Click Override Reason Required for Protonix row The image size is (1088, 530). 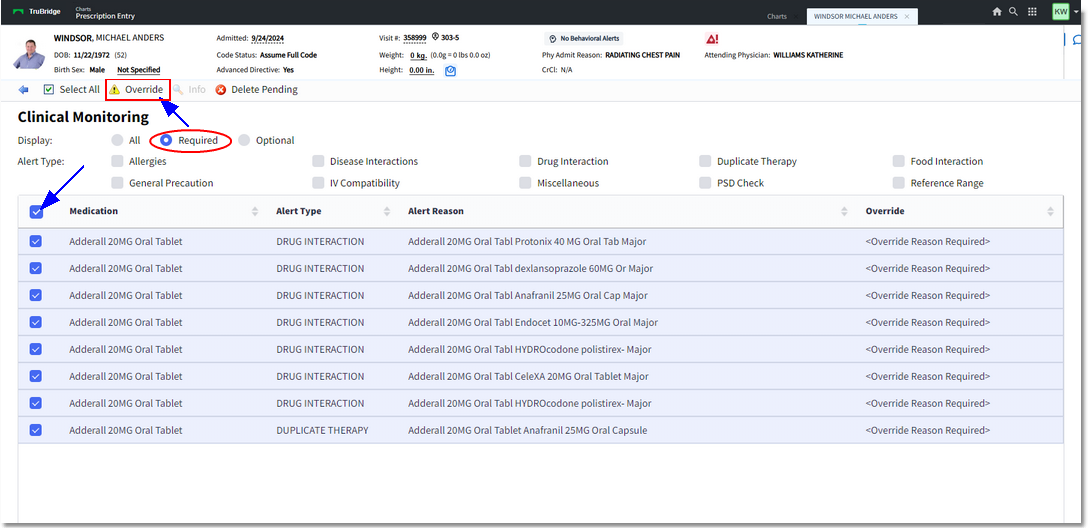pos(928,242)
